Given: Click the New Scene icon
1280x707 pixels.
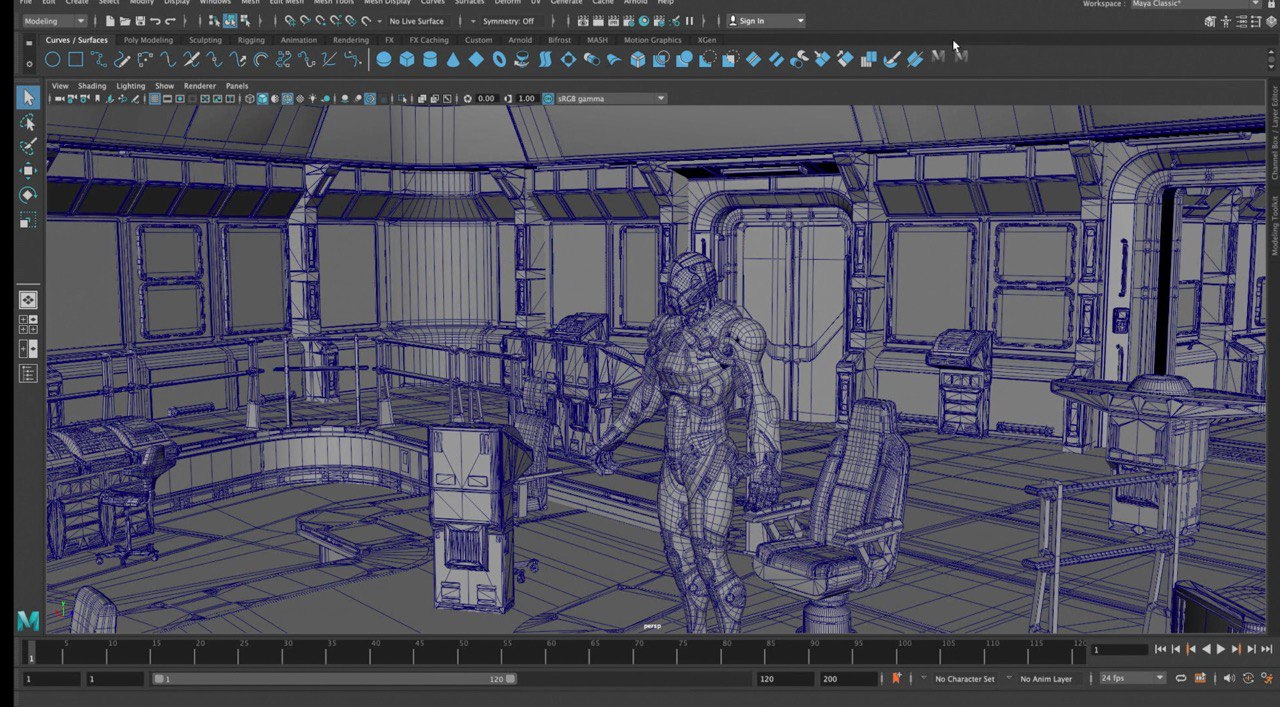Looking at the screenshot, I should point(109,21).
